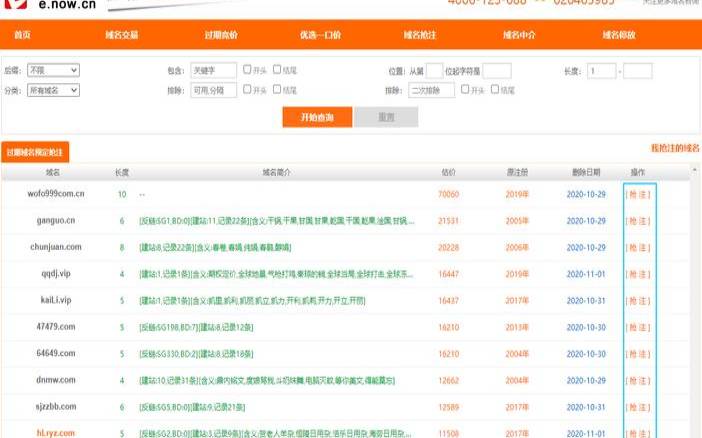Click 抢注 for ganguo.cn

click(x=638, y=221)
